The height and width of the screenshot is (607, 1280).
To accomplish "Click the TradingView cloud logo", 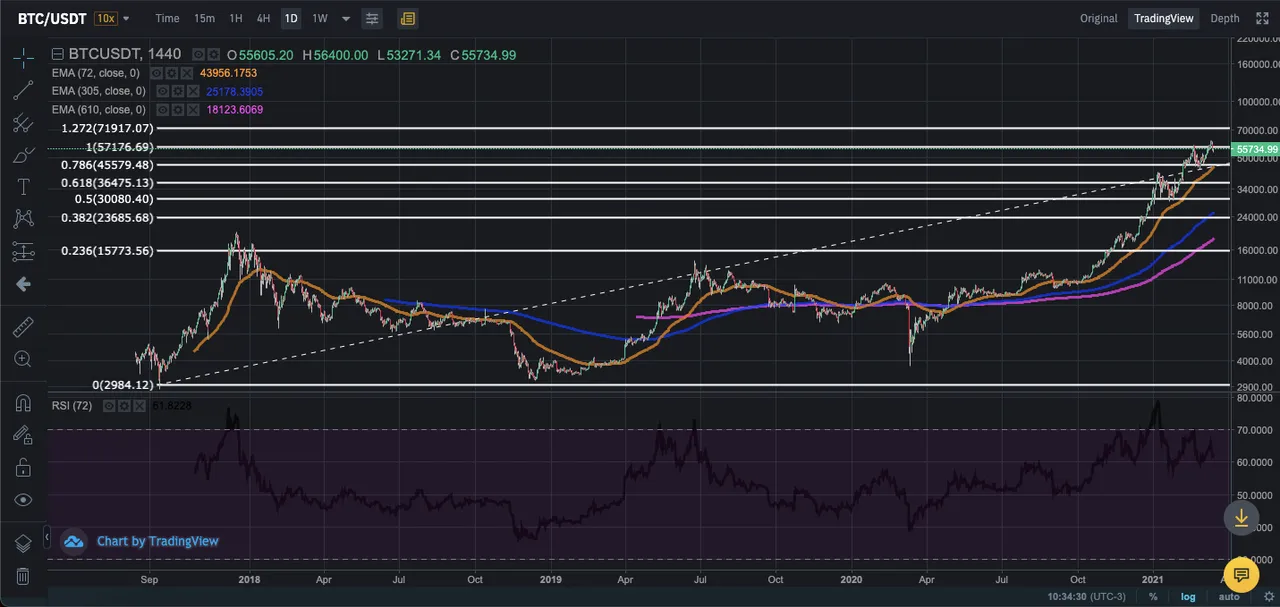I will point(74,541).
